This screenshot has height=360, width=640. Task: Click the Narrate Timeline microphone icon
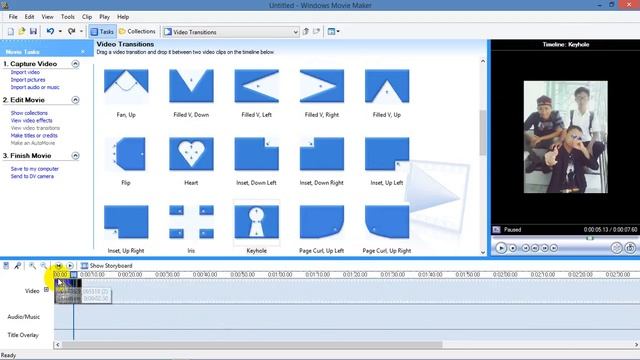(x=18, y=266)
